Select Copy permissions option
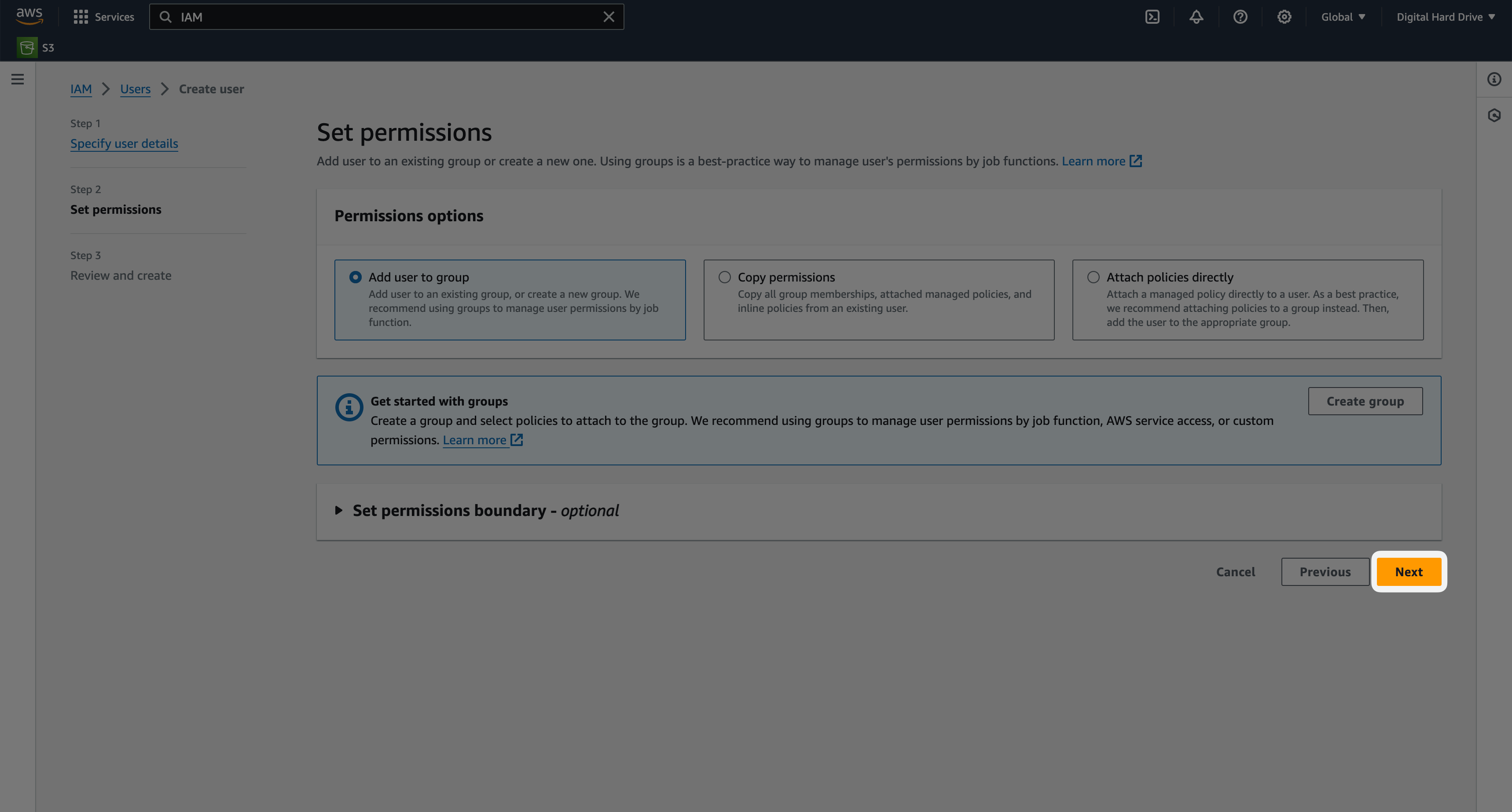 click(x=725, y=277)
